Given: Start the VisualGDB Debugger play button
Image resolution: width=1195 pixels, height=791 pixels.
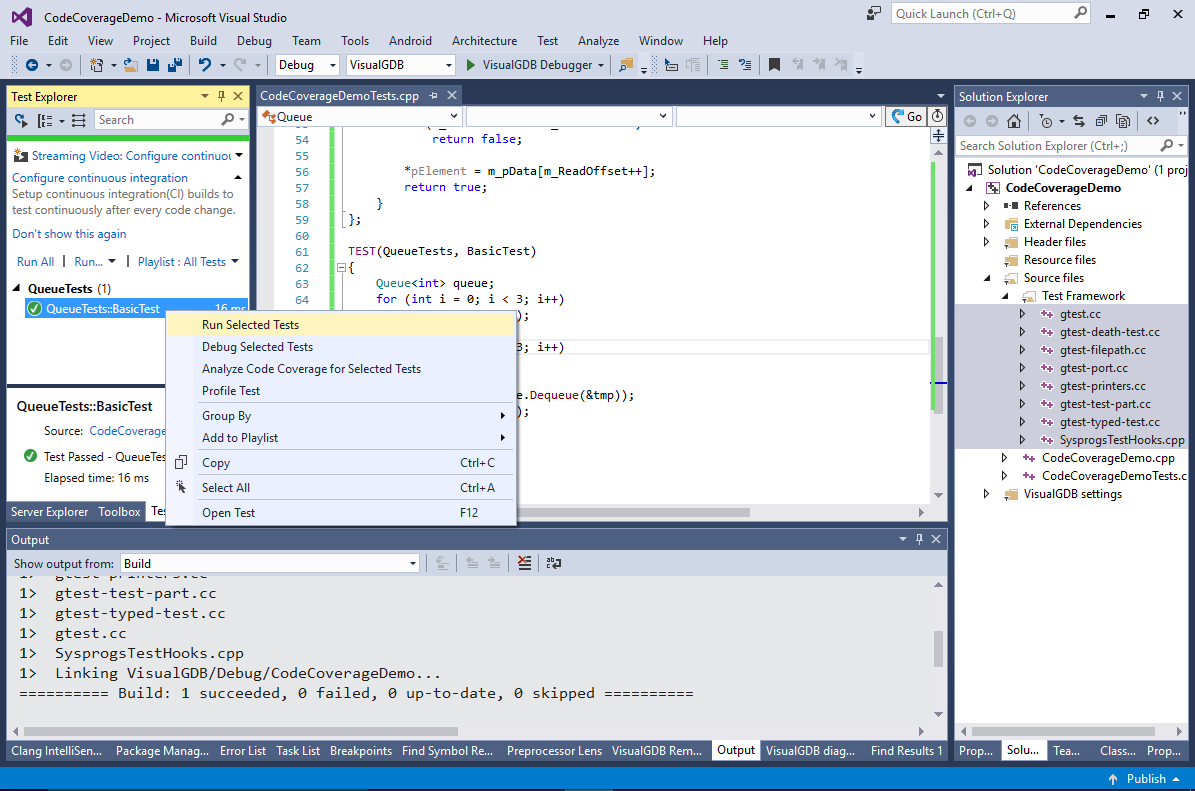Looking at the screenshot, I should pos(470,65).
